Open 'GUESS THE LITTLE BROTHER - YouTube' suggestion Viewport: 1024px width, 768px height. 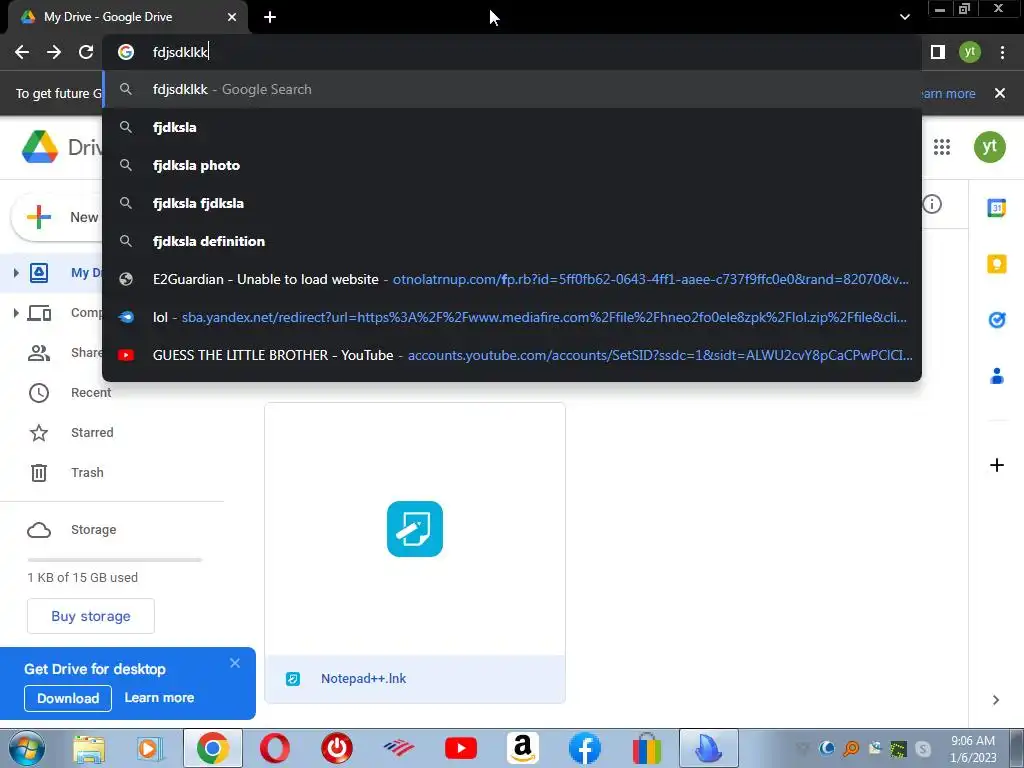(x=512, y=355)
